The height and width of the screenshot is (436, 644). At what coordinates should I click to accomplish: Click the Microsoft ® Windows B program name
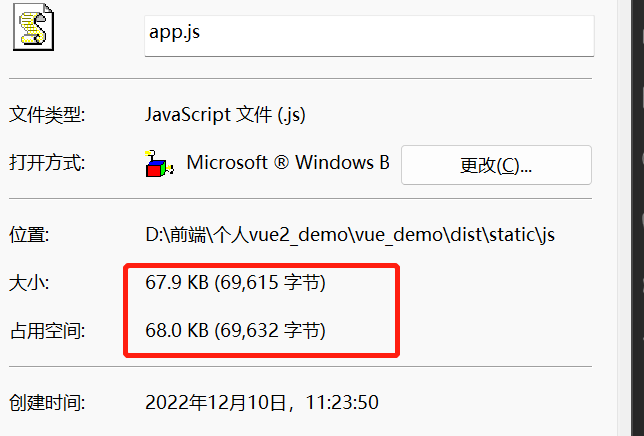[288, 163]
